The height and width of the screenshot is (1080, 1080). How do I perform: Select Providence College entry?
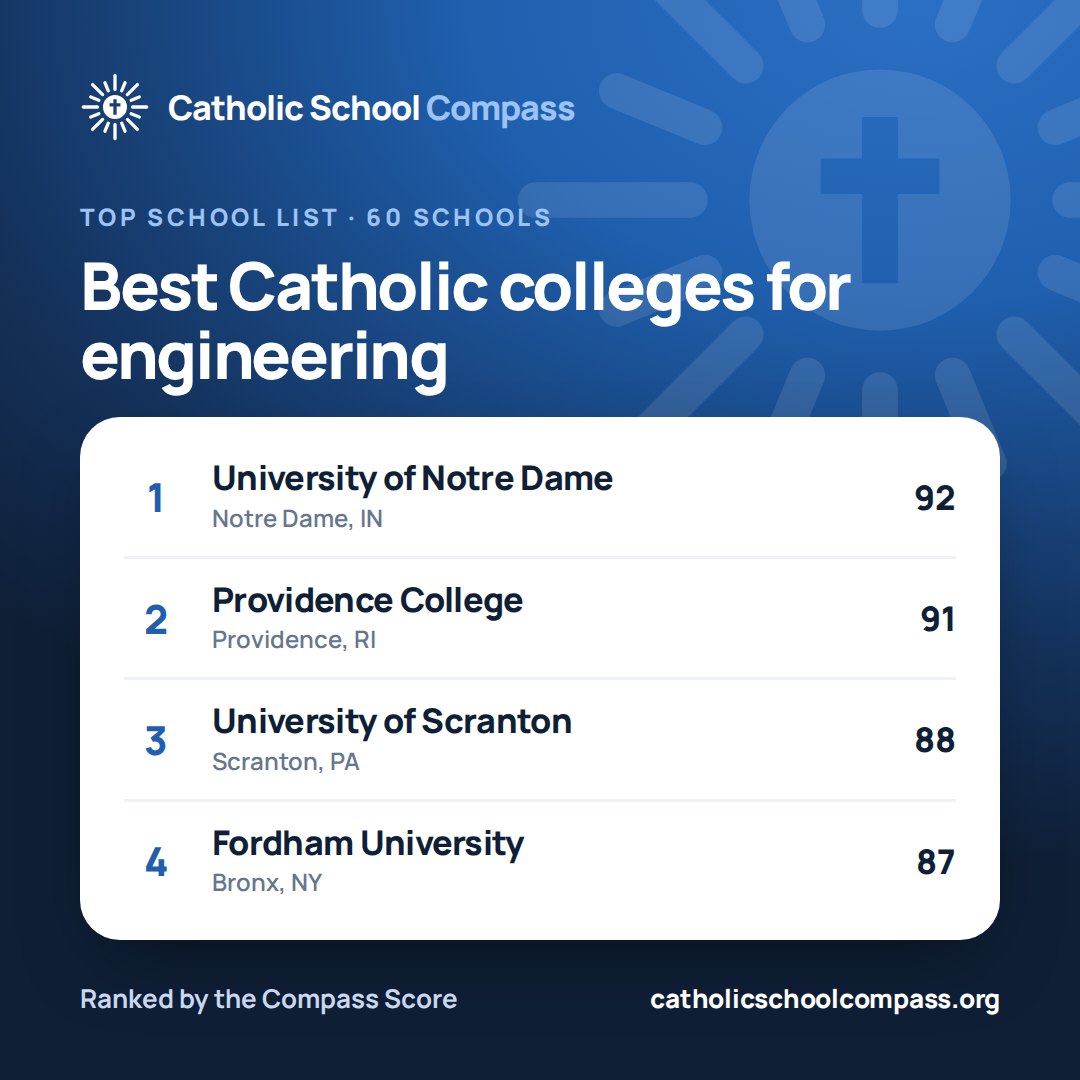[x=539, y=619]
